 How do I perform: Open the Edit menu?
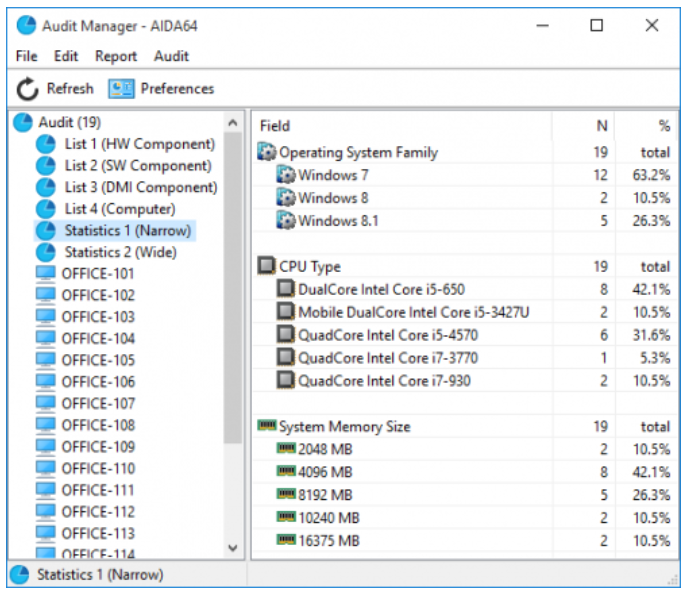[x=66, y=56]
